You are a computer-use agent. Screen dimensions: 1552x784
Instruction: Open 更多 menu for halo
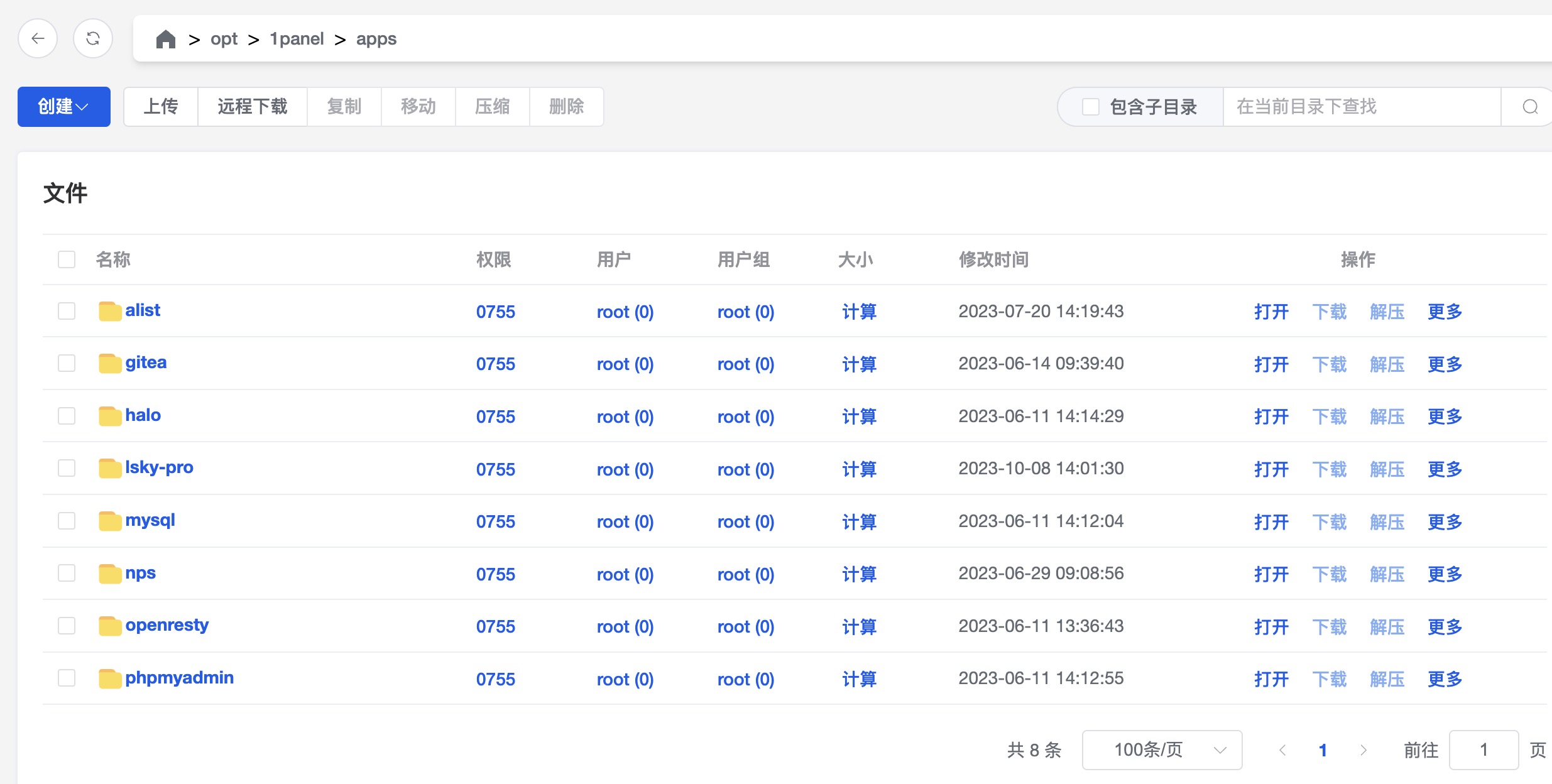(1445, 416)
